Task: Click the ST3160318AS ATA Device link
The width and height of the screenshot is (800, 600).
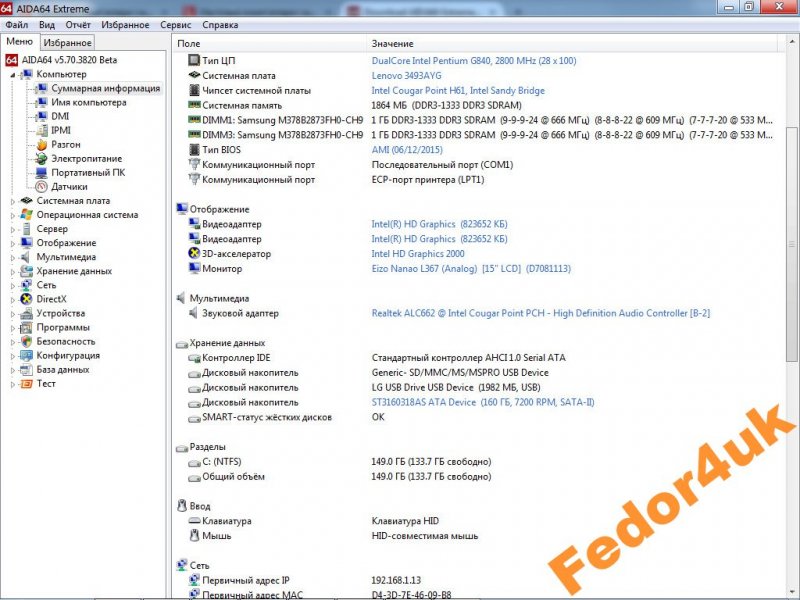Action: coord(424,402)
